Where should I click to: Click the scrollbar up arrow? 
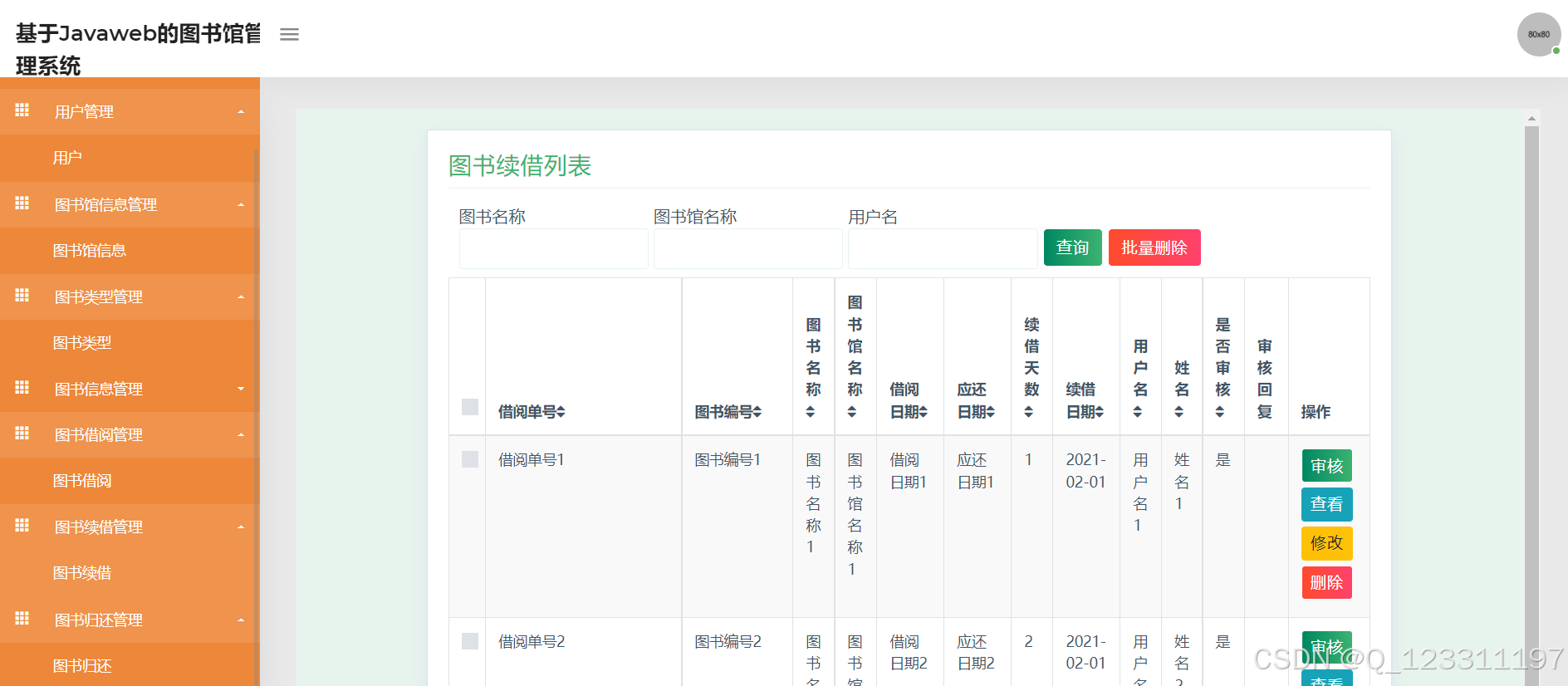[1531, 119]
